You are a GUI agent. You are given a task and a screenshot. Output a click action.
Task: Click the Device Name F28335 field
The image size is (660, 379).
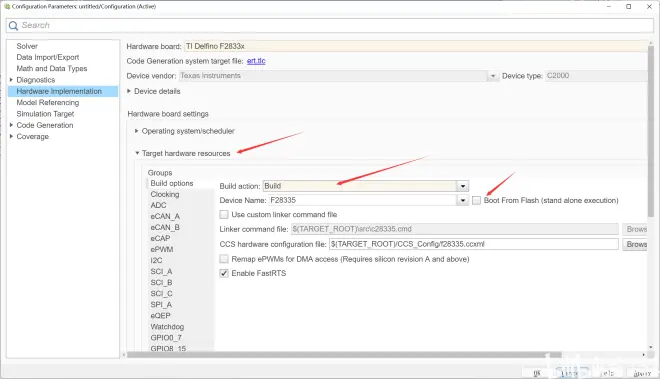pyautogui.click(x=363, y=200)
